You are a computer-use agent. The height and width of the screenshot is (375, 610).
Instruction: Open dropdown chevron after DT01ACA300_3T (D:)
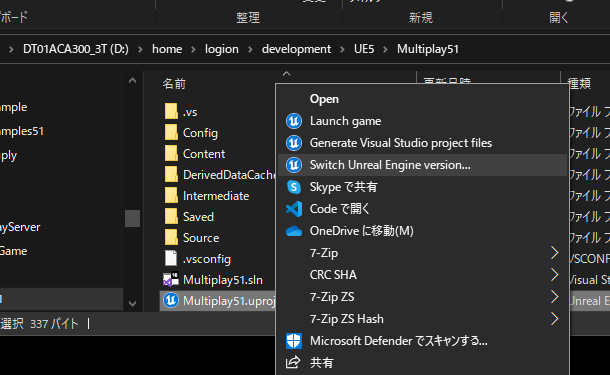pyautogui.click(x=140, y=49)
